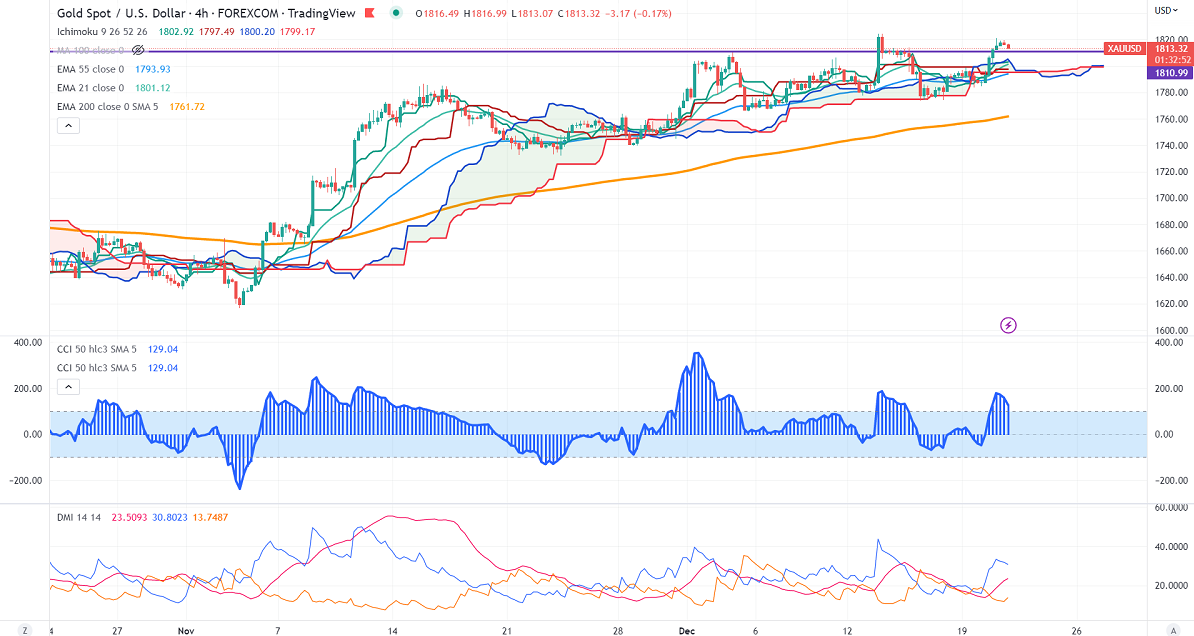Select the DMI 14 14 legend
Image resolution: width=1194 pixels, height=636 pixels.
[x=79, y=517]
